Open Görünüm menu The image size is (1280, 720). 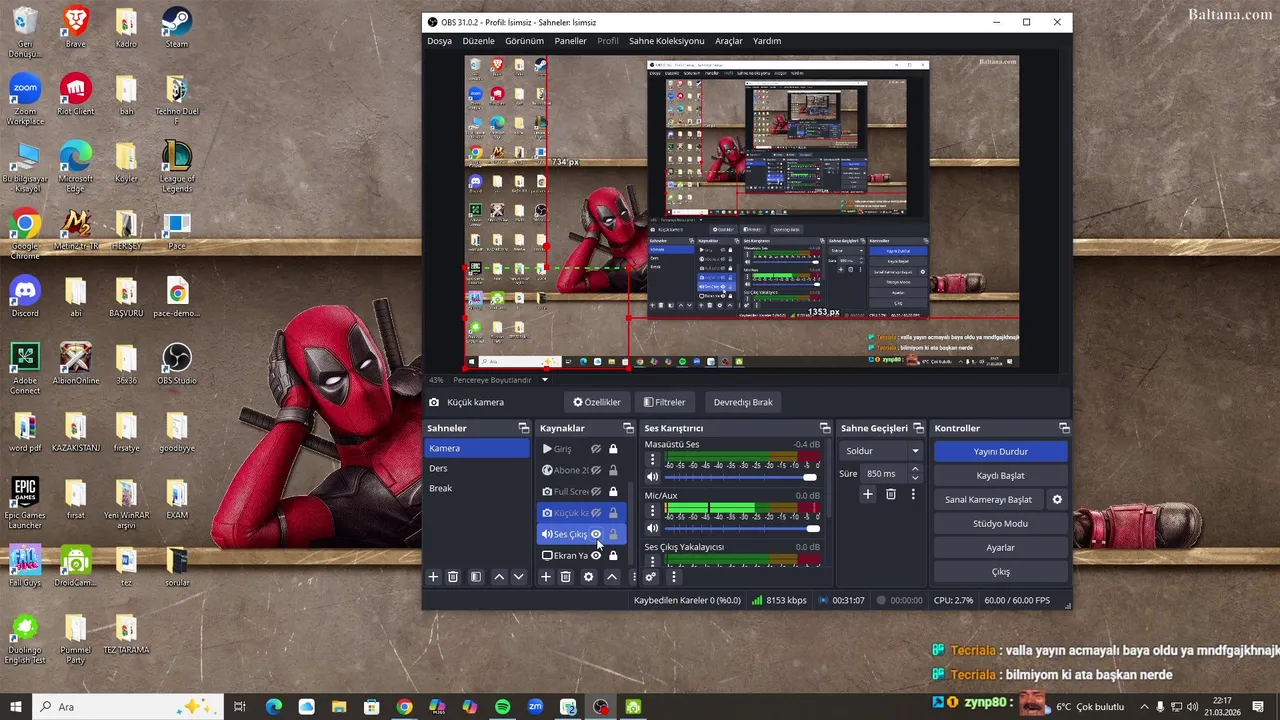coord(524,41)
